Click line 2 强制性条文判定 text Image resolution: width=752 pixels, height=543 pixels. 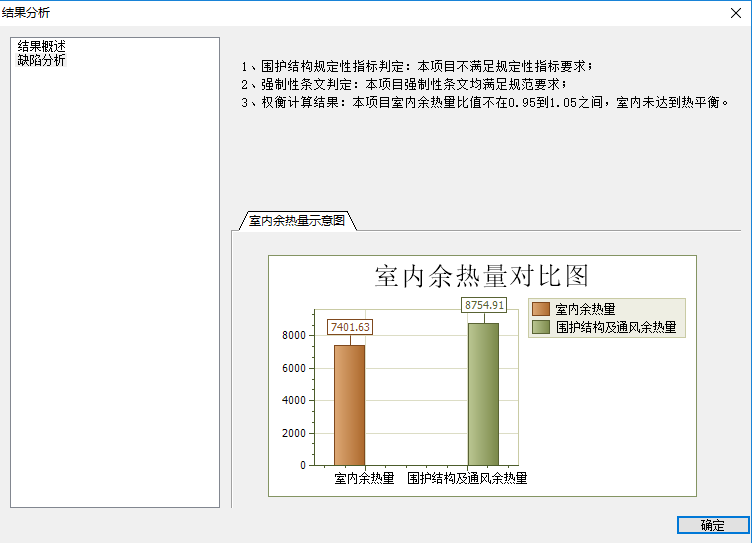404,84
